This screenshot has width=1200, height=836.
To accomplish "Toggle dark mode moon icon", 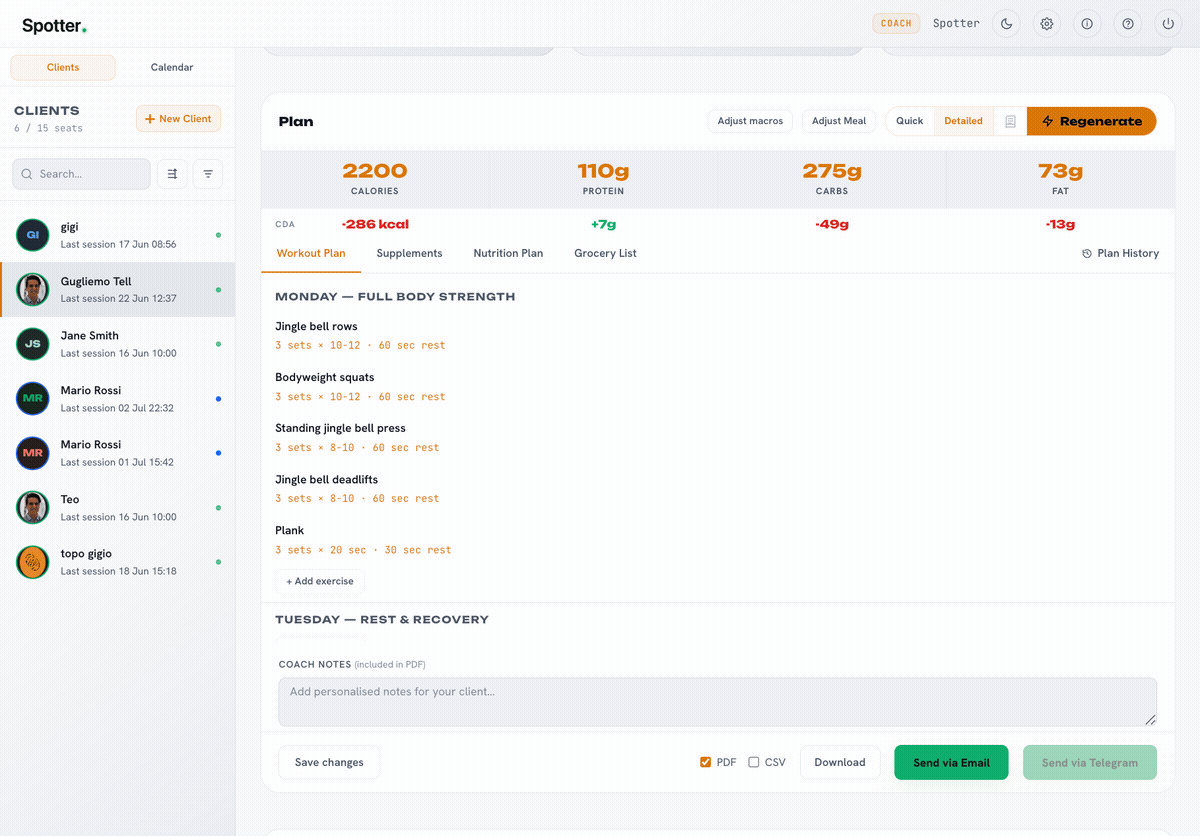I will (x=1006, y=24).
